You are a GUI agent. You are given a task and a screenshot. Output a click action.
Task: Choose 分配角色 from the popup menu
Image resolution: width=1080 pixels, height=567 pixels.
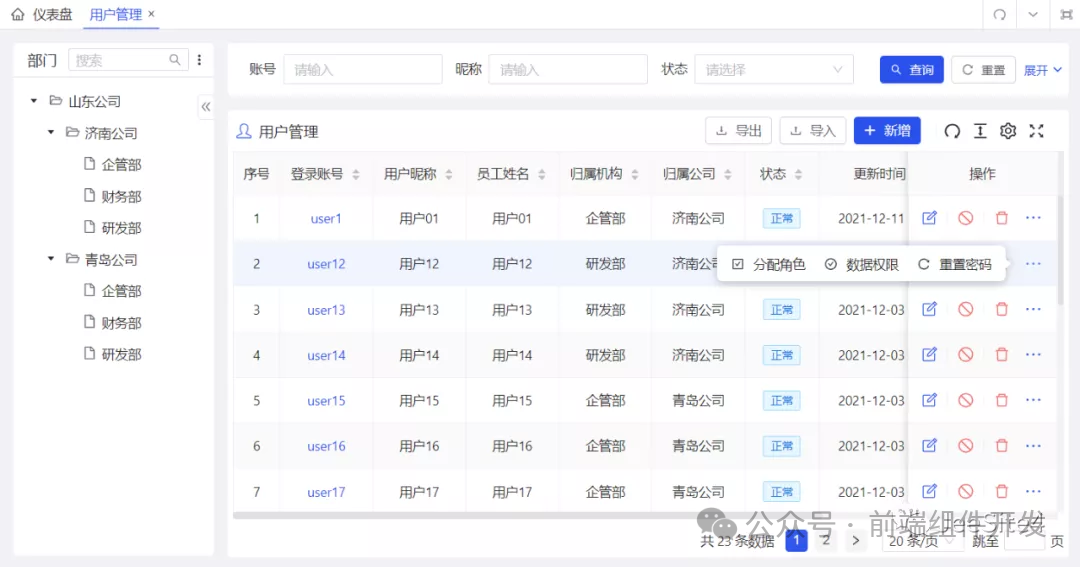pyautogui.click(x=769, y=265)
